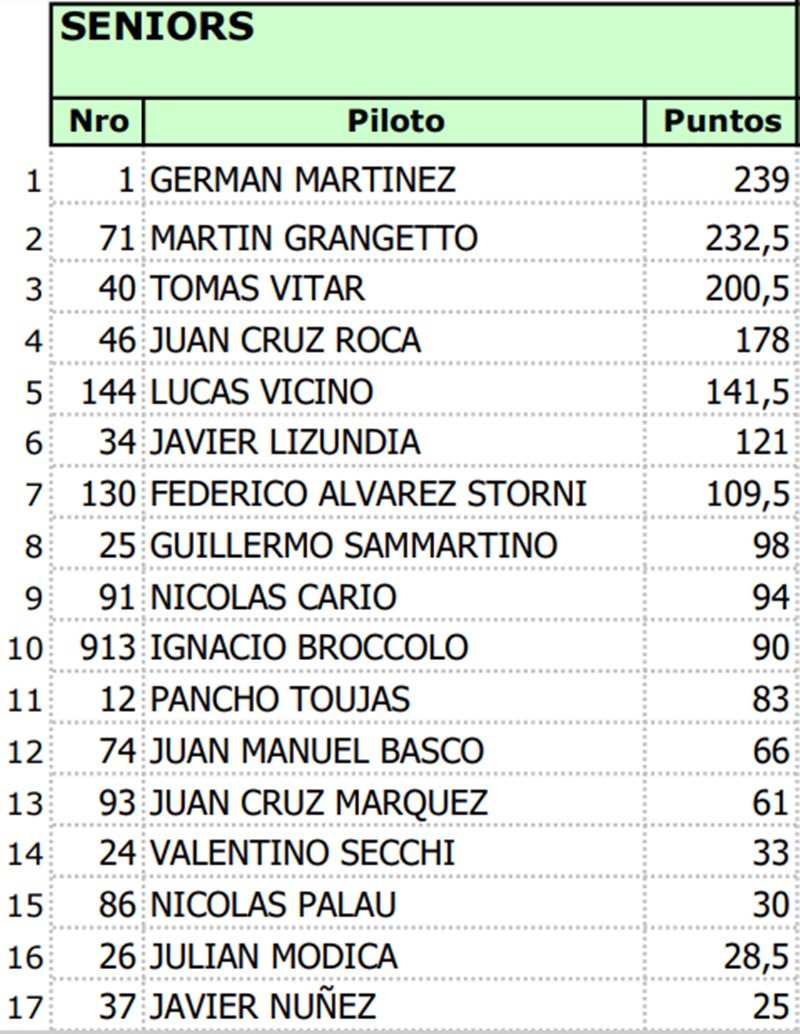The width and height of the screenshot is (800, 1034).
Task: Select car number 91 of Nicolas Cario
Action: [x=117, y=597]
